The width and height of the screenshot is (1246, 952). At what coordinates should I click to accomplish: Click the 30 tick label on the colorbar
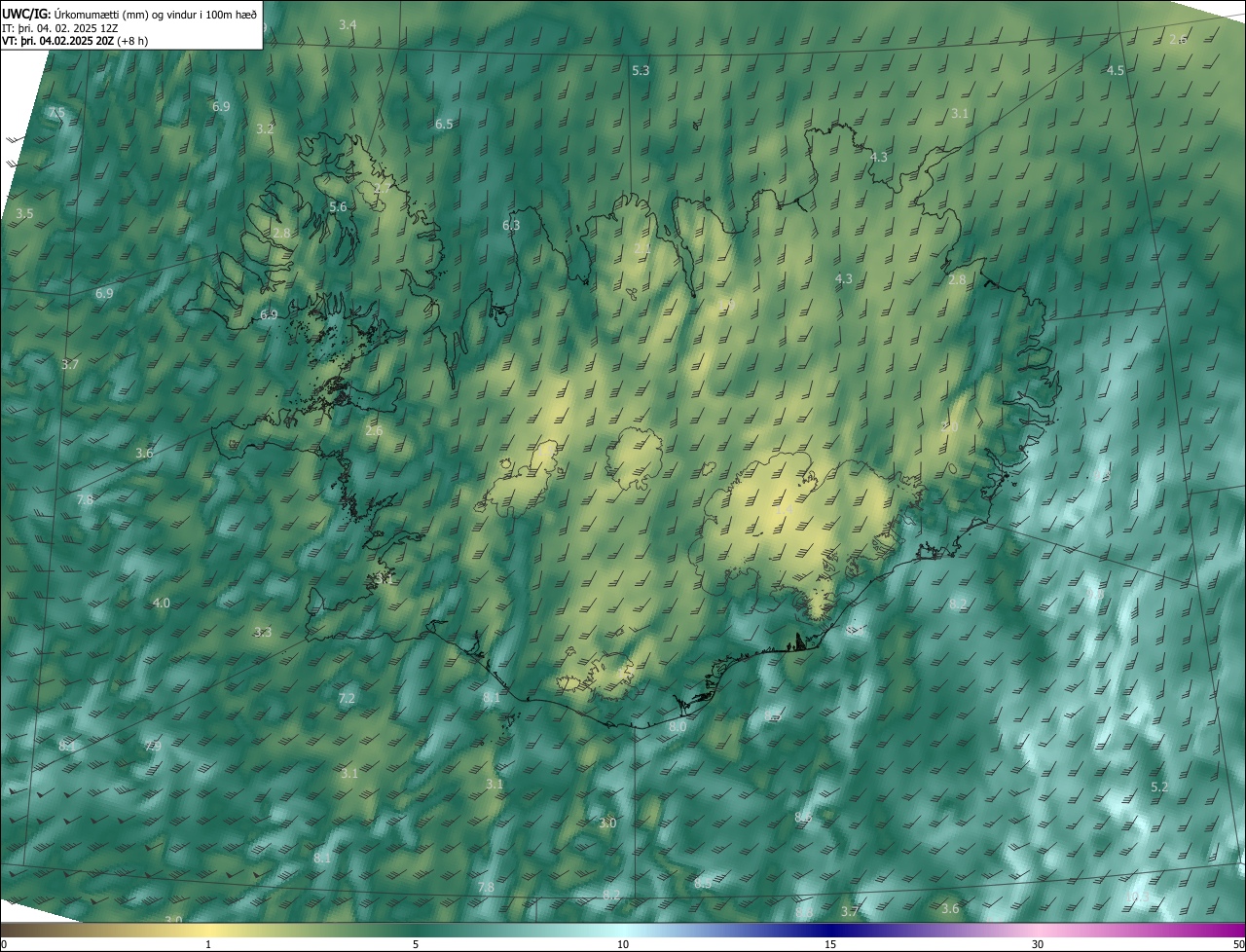[1038, 944]
